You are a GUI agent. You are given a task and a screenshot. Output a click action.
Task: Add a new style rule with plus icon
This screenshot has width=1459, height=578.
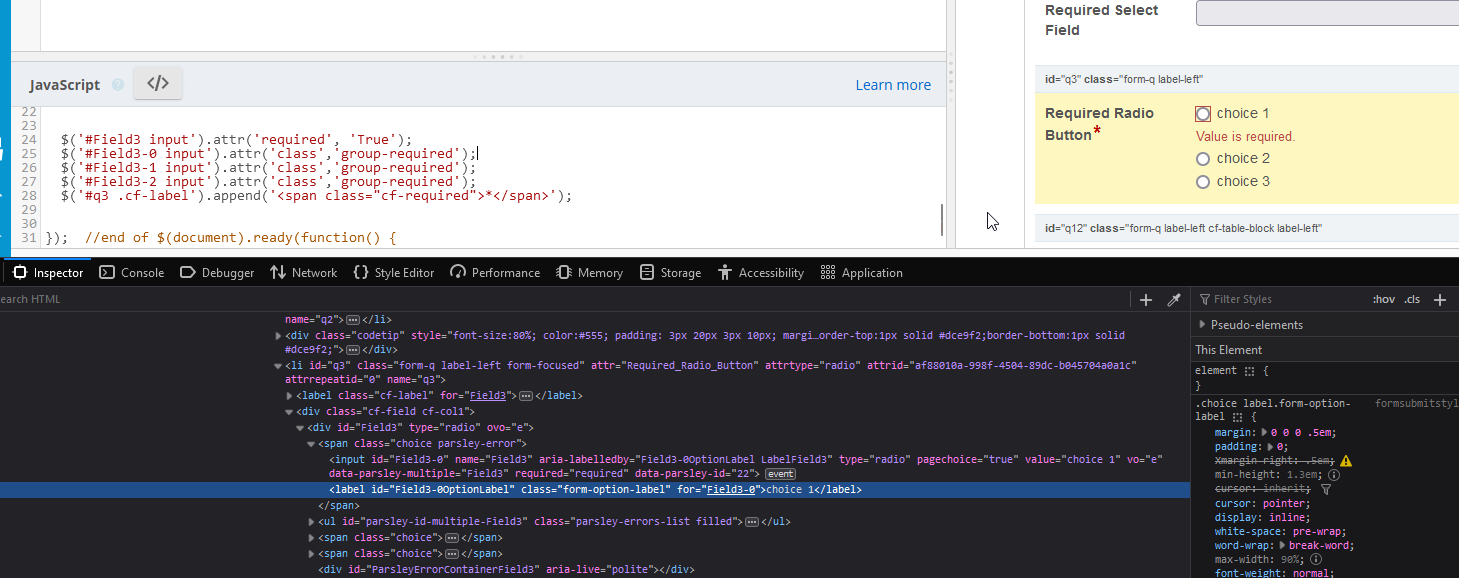1440,299
